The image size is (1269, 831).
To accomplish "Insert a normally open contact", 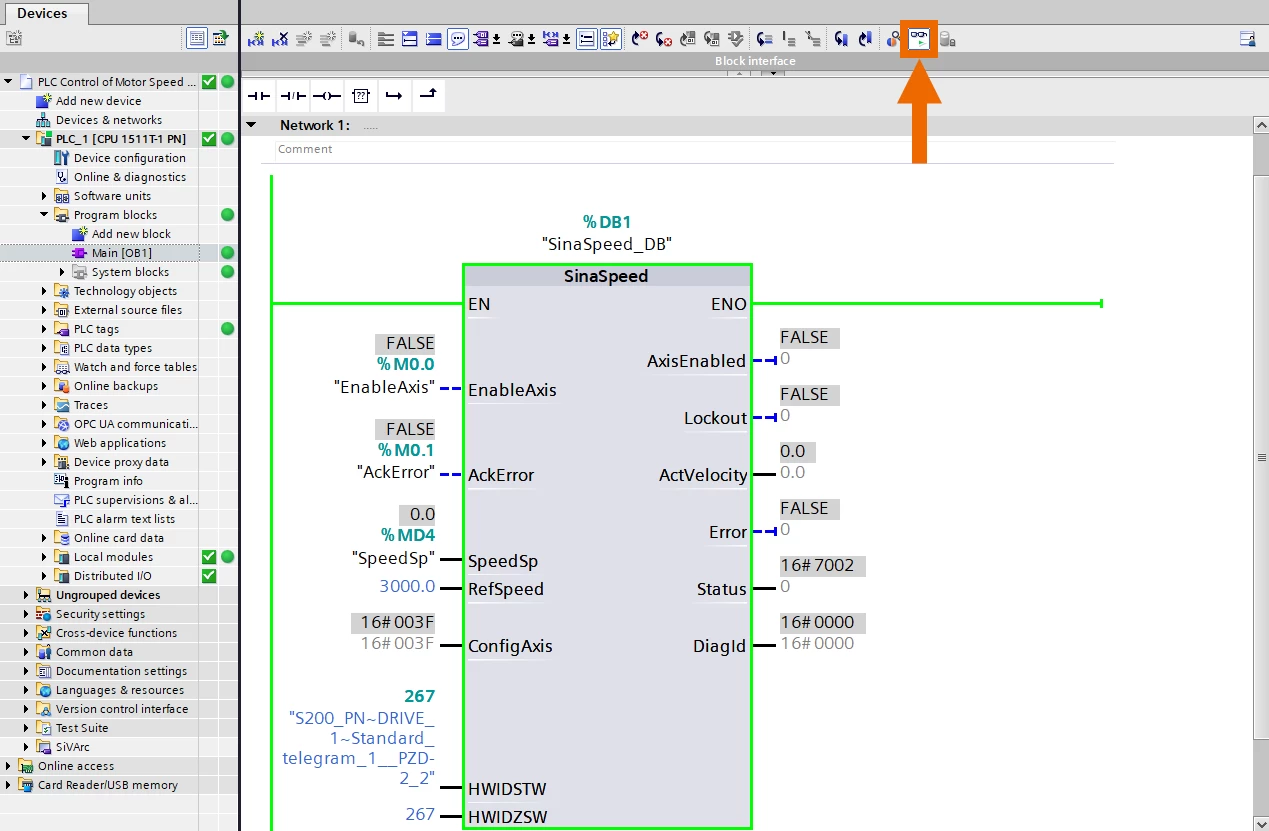I will (x=260, y=96).
